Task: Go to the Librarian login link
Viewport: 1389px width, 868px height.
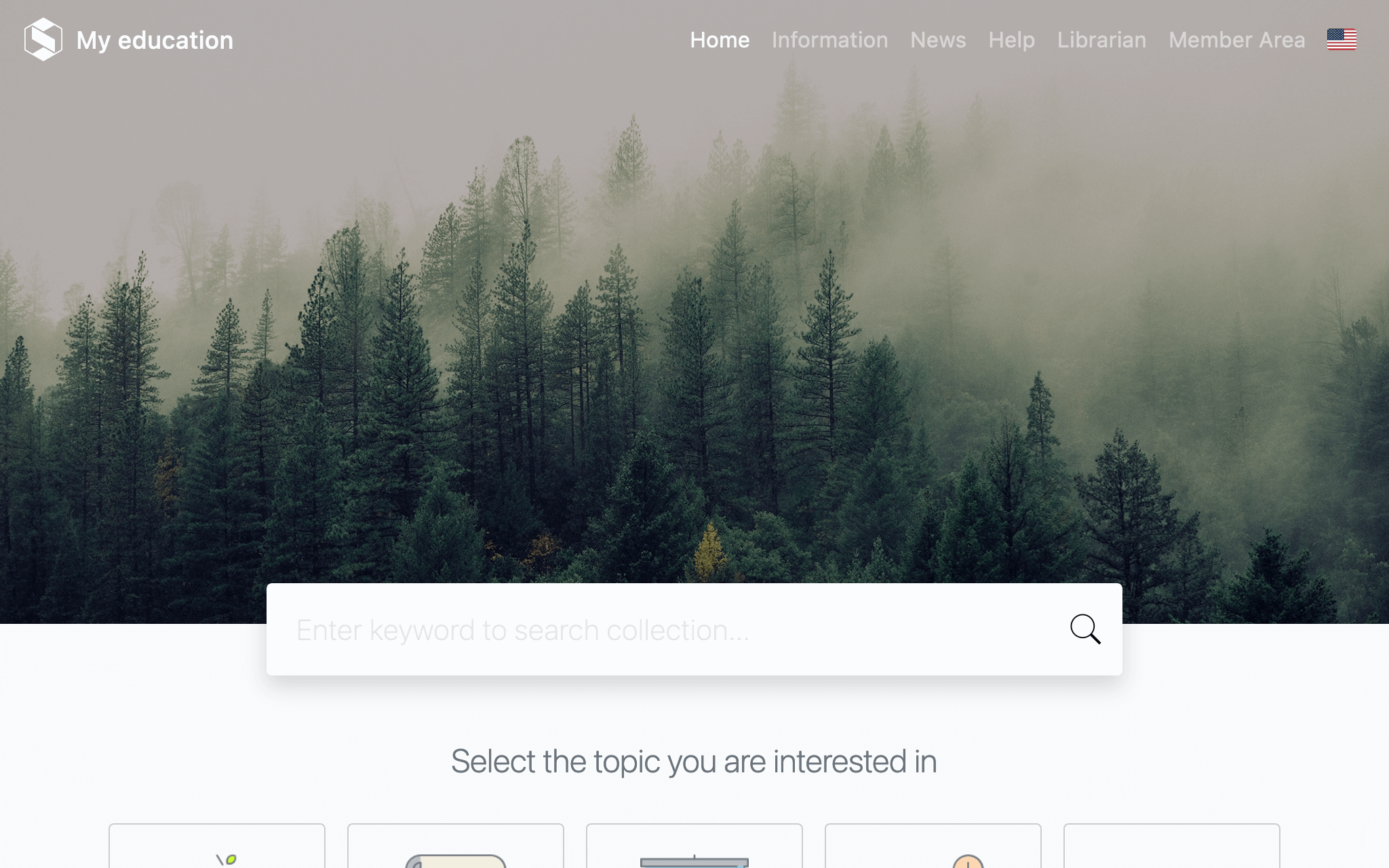Action: (1101, 40)
